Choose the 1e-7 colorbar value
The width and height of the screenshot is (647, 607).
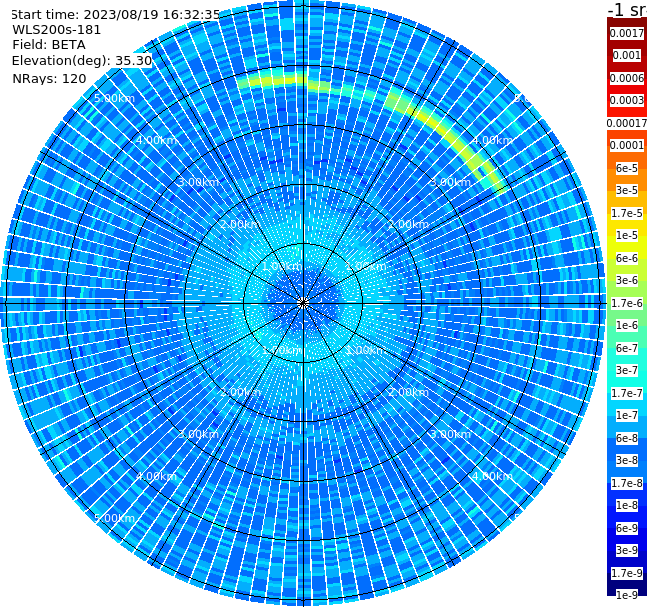(x=627, y=415)
